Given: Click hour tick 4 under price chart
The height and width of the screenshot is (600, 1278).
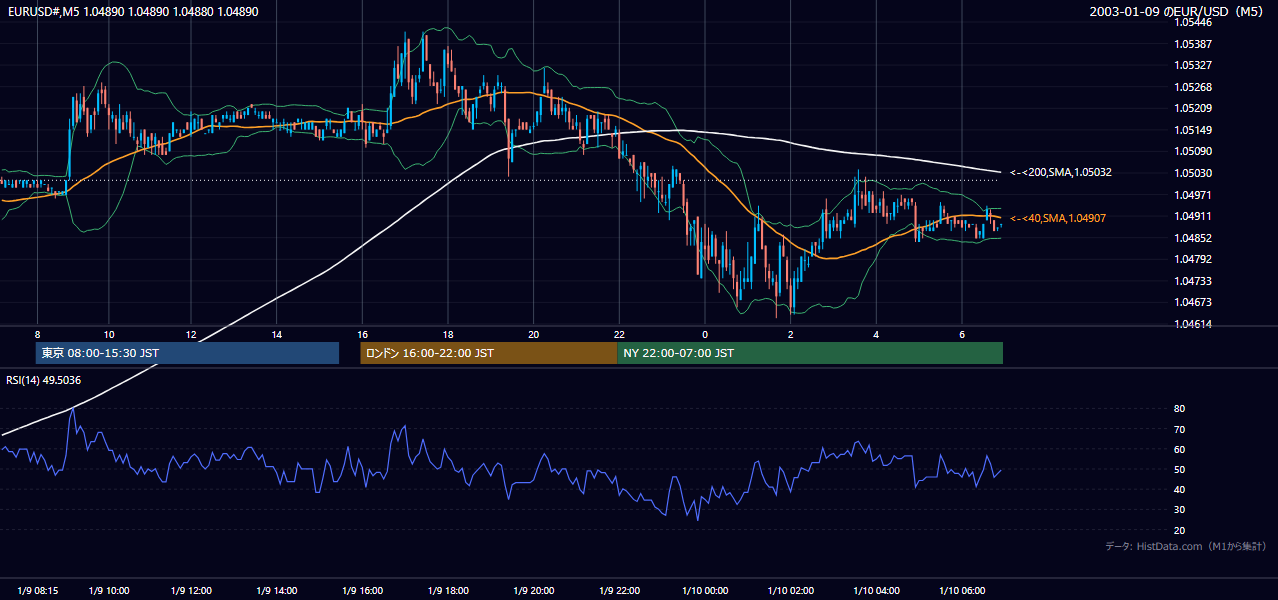Looking at the screenshot, I should tap(876, 334).
